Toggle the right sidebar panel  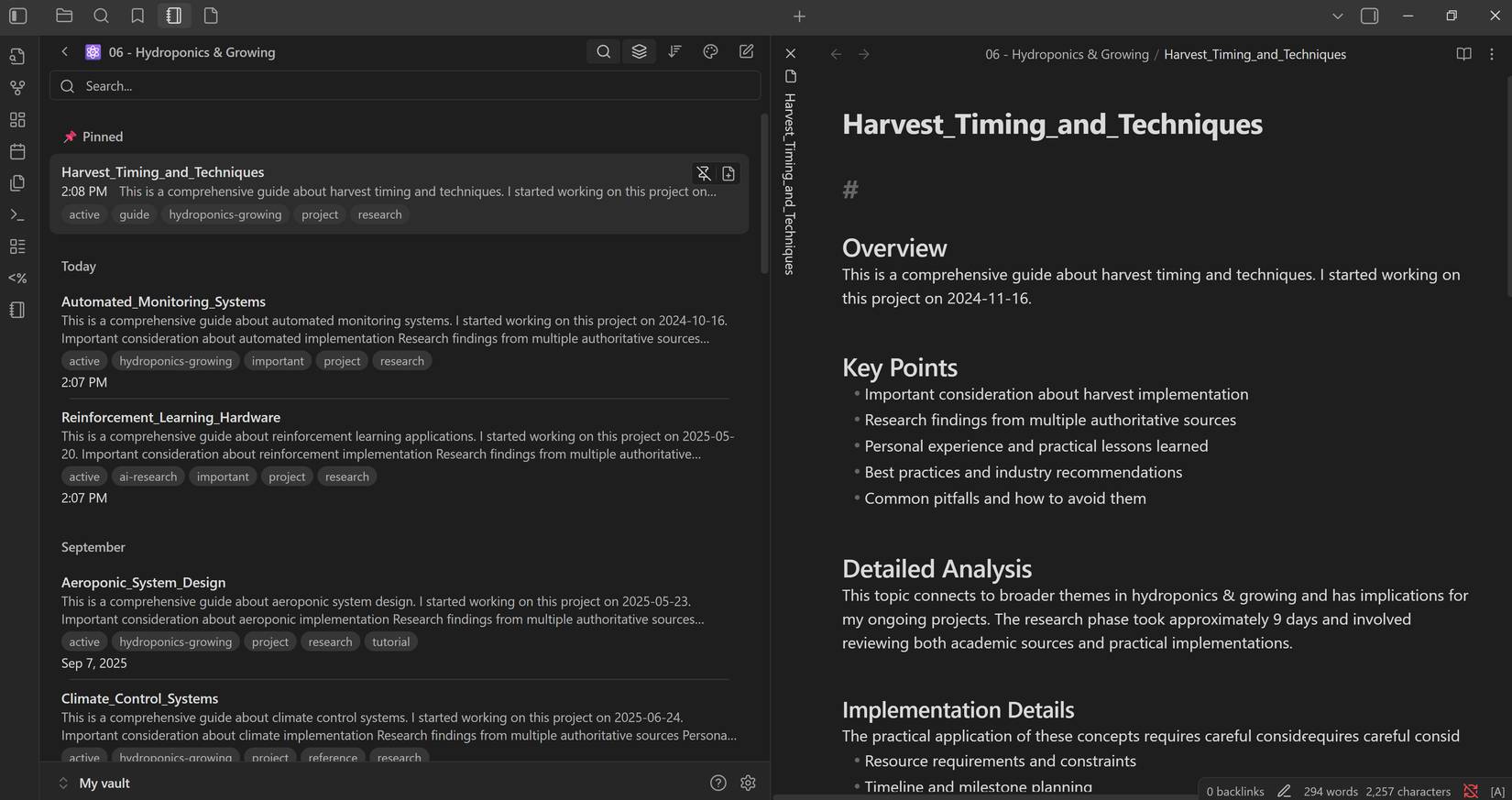click(x=1369, y=16)
